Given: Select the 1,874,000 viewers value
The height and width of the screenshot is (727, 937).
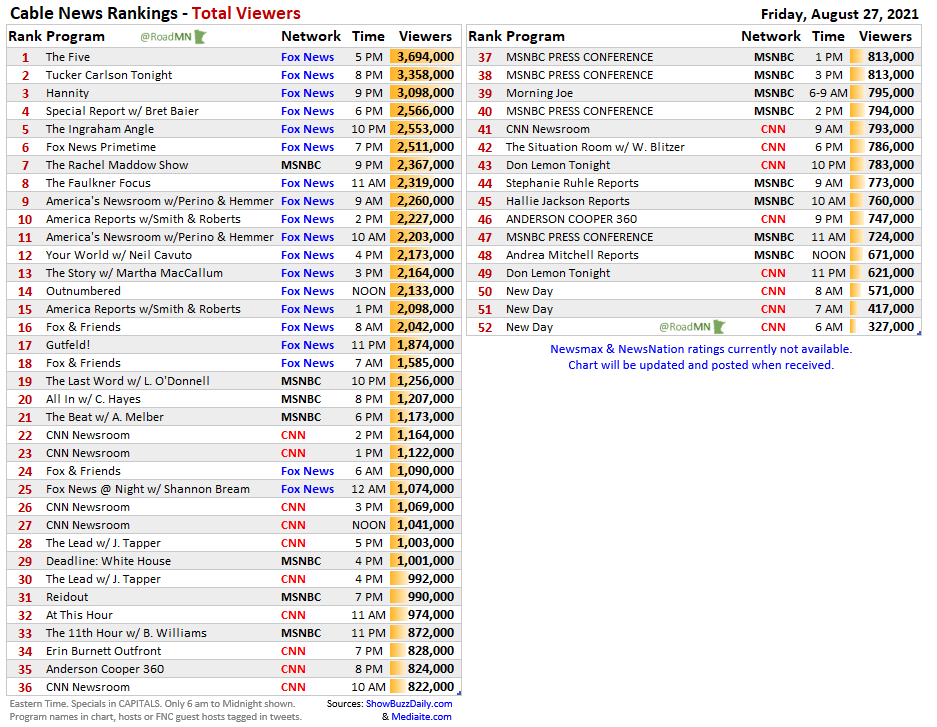Looking at the screenshot, I should (425, 345).
